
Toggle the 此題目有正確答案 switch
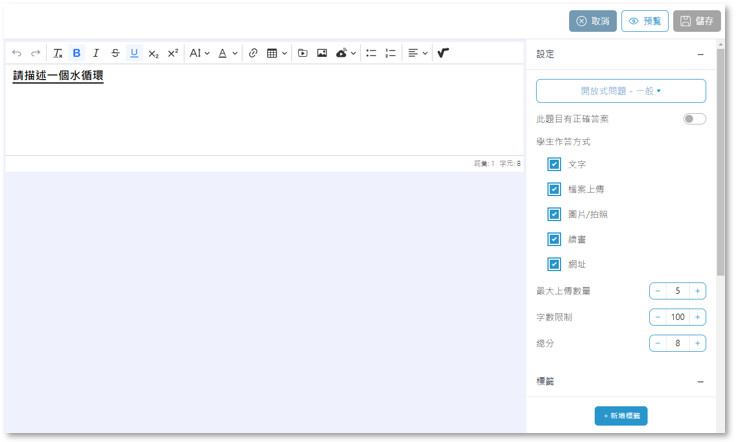pos(694,119)
